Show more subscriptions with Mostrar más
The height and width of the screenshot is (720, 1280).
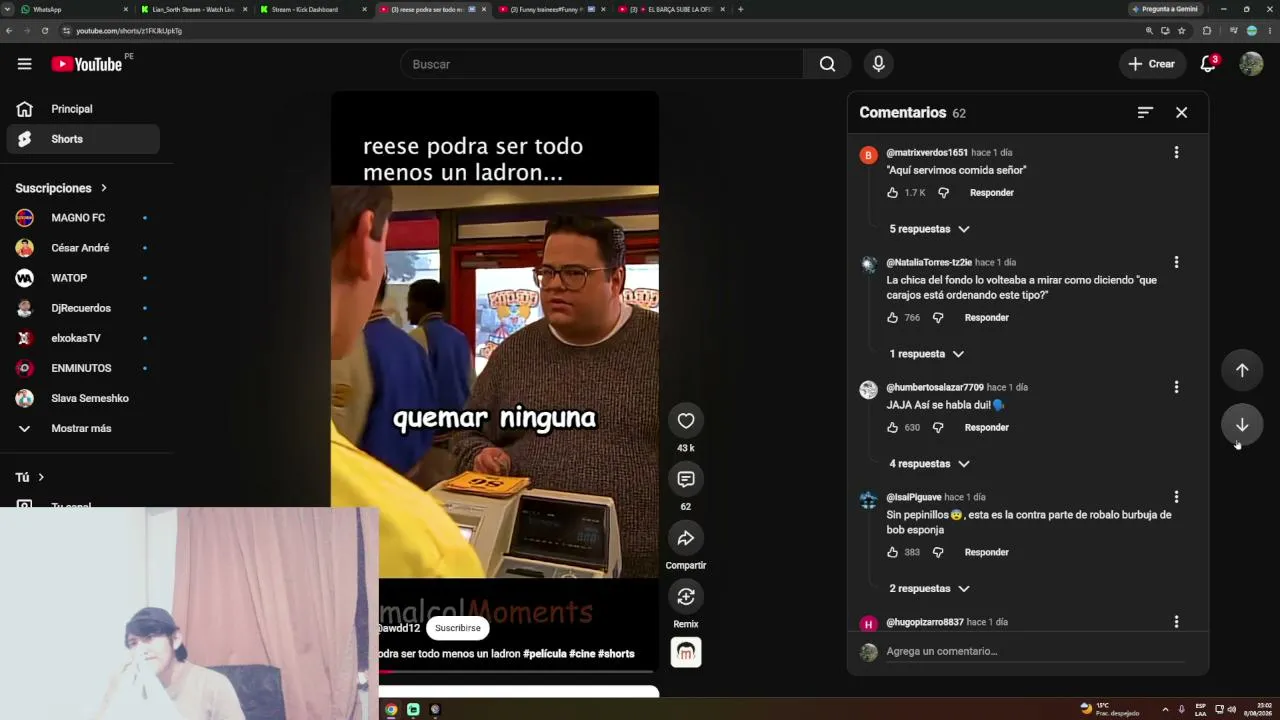tap(83, 428)
